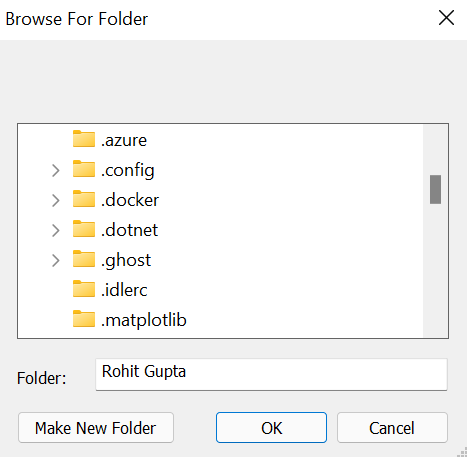Expand the .config folder tree node
467x457 pixels.
[x=56, y=171]
